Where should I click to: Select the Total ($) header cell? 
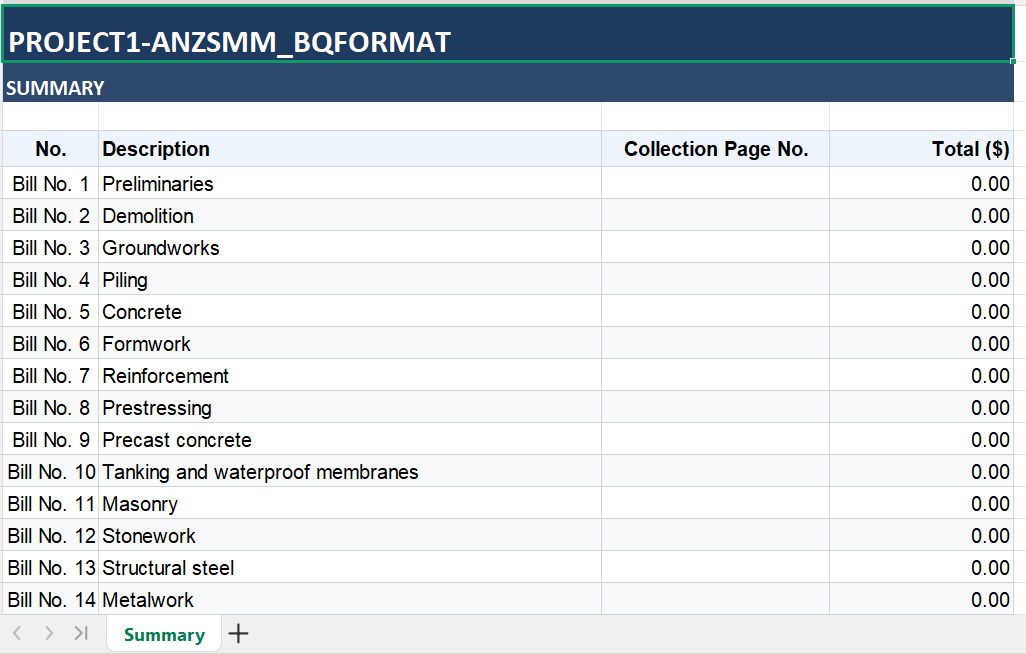coord(921,149)
